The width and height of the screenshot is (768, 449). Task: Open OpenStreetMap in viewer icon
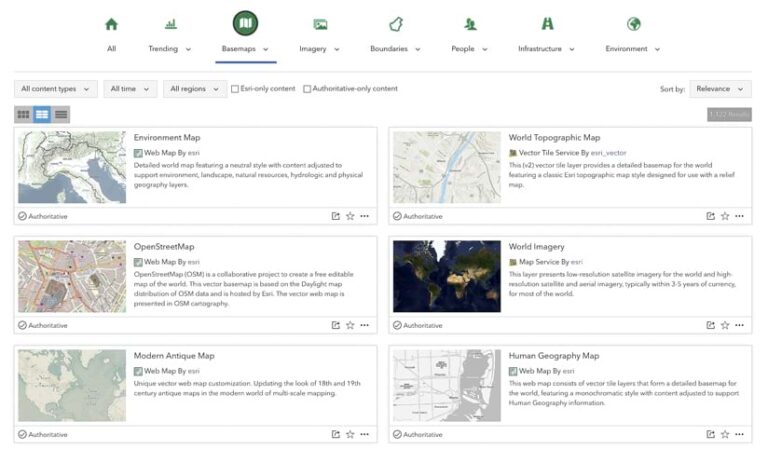point(336,325)
